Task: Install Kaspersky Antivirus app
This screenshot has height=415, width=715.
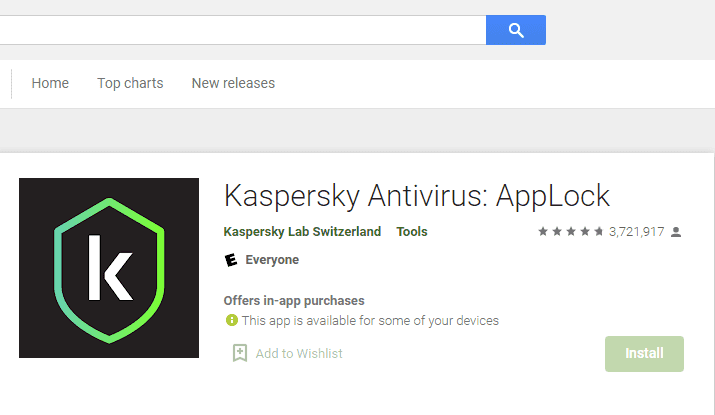Action: 644,354
